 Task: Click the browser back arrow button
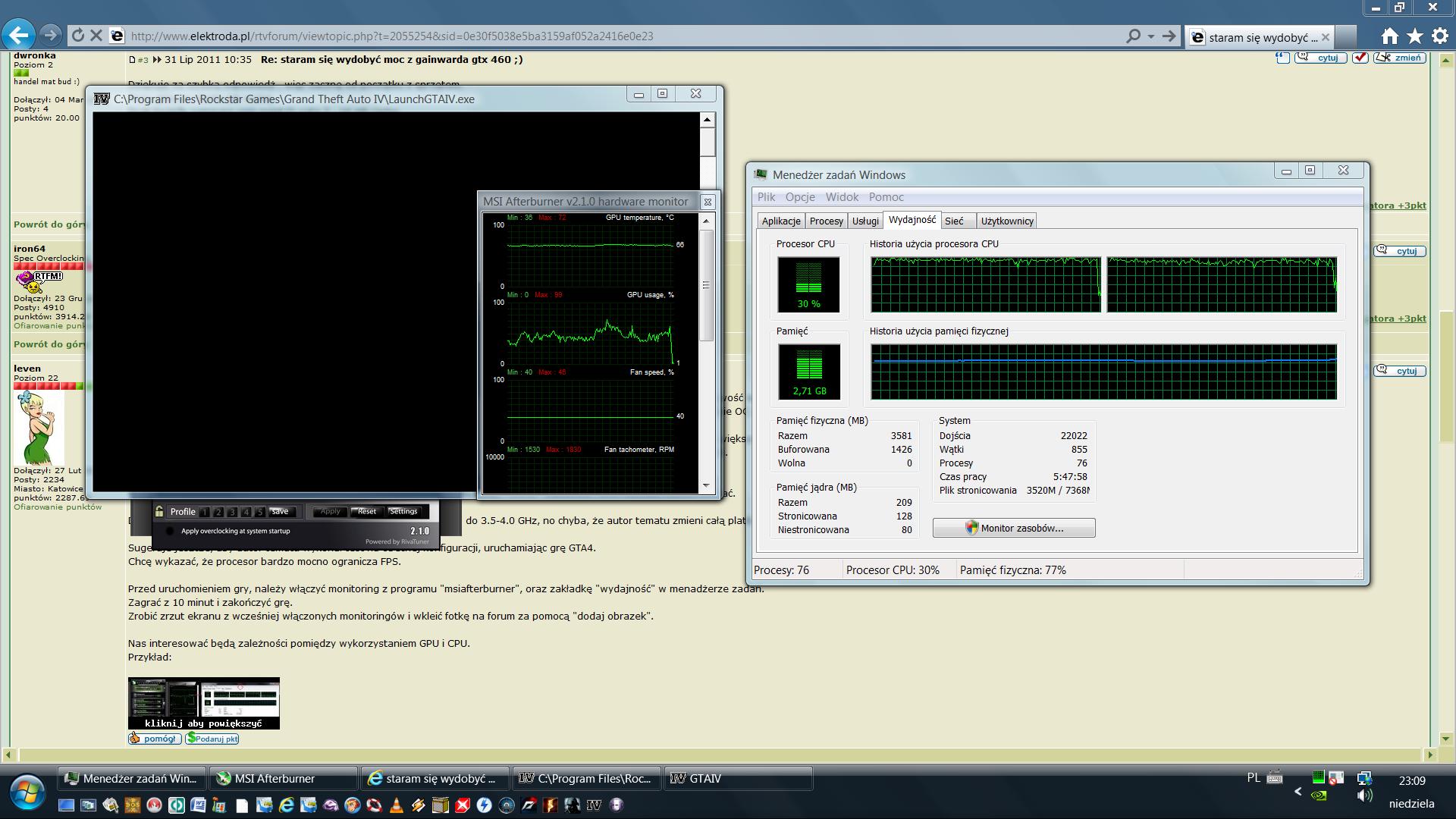[18, 35]
